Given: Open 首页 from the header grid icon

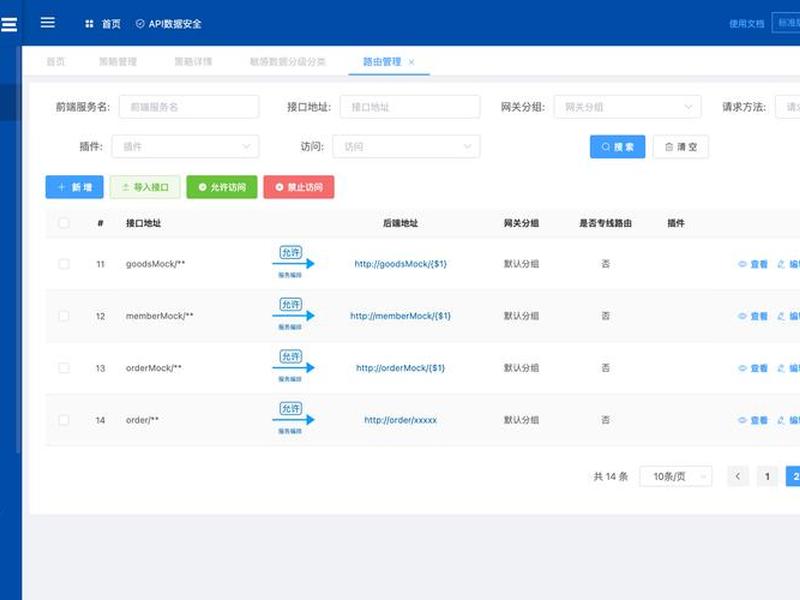Looking at the screenshot, I should [x=103, y=24].
